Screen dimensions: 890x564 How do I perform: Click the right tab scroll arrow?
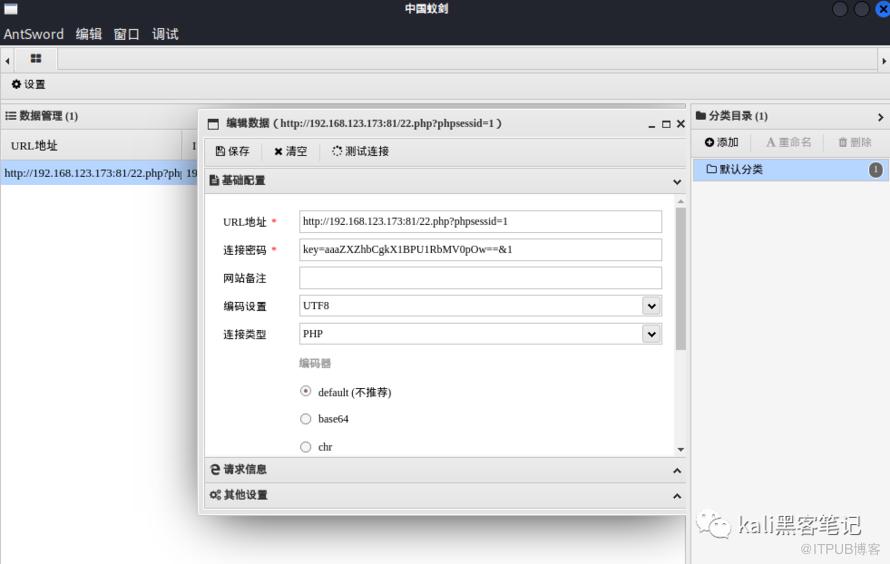click(x=884, y=60)
